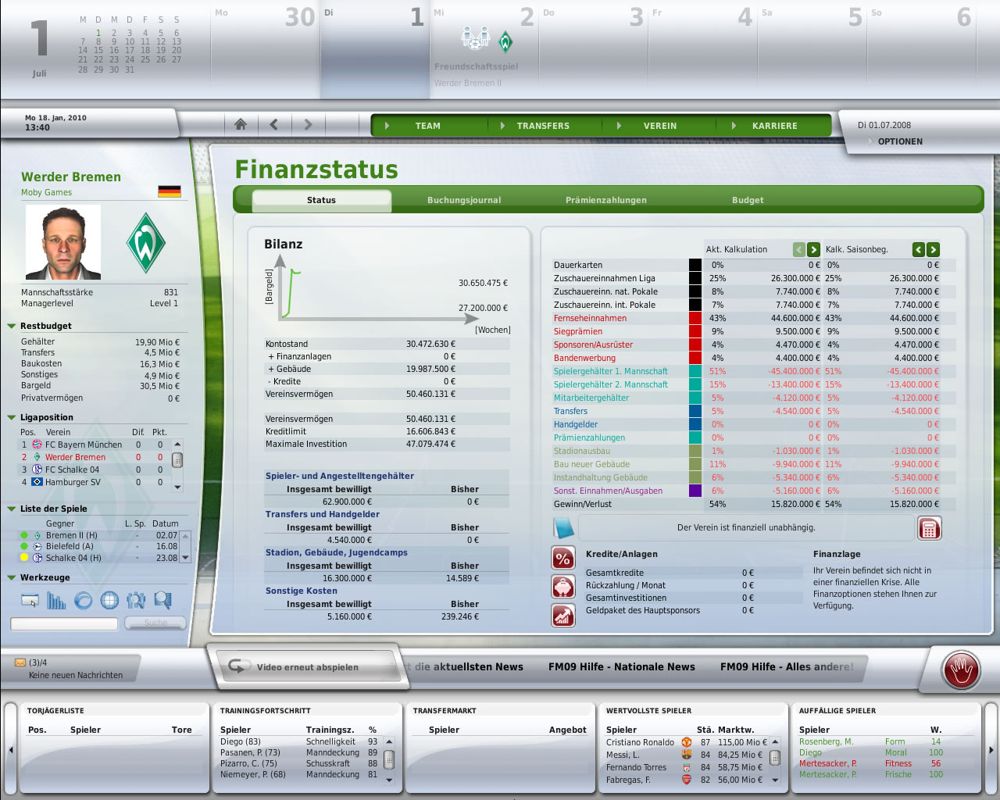Click Video erneut abspielen button
1000x800 pixels.
pos(306,667)
